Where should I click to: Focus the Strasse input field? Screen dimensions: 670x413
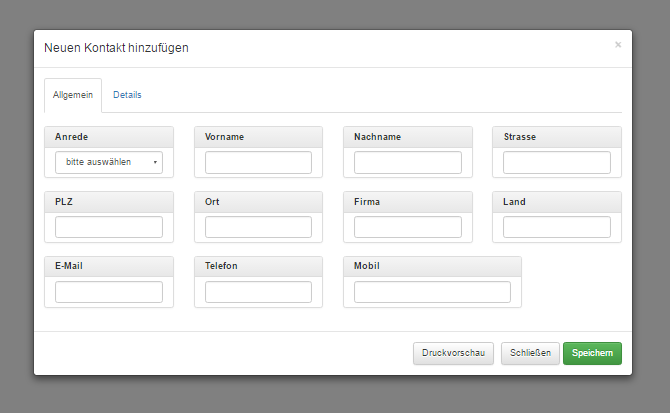point(556,162)
